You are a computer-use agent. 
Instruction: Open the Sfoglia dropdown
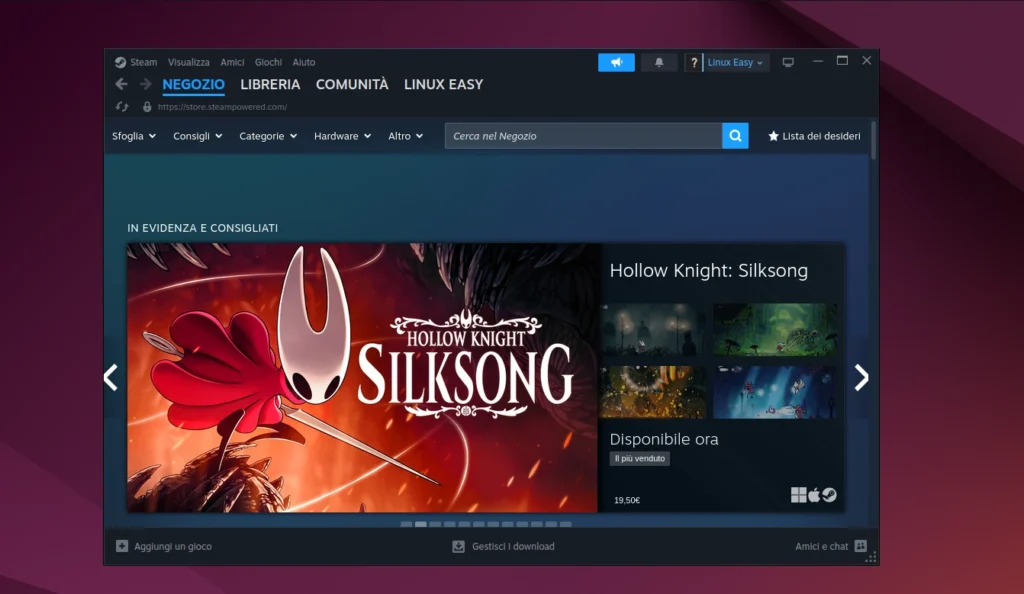coord(133,136)
